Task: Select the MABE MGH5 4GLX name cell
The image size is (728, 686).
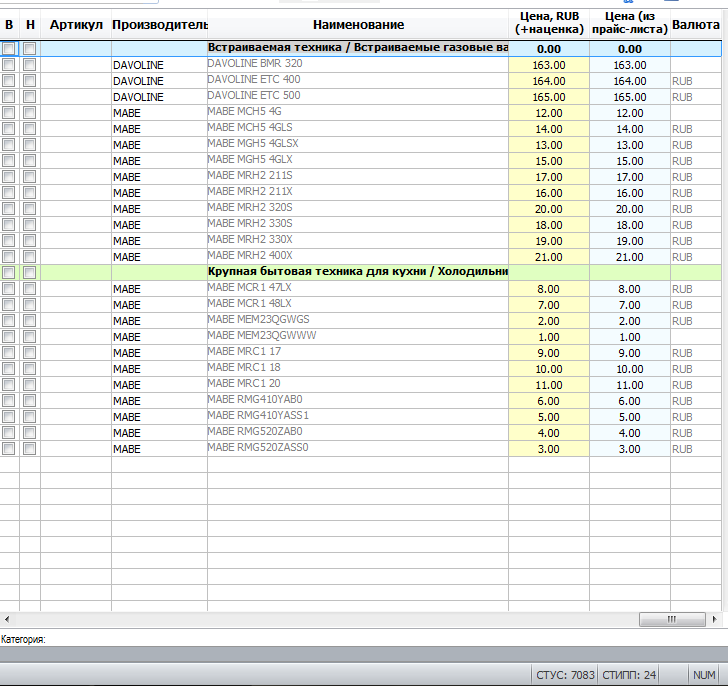Action: coord(358,161)
